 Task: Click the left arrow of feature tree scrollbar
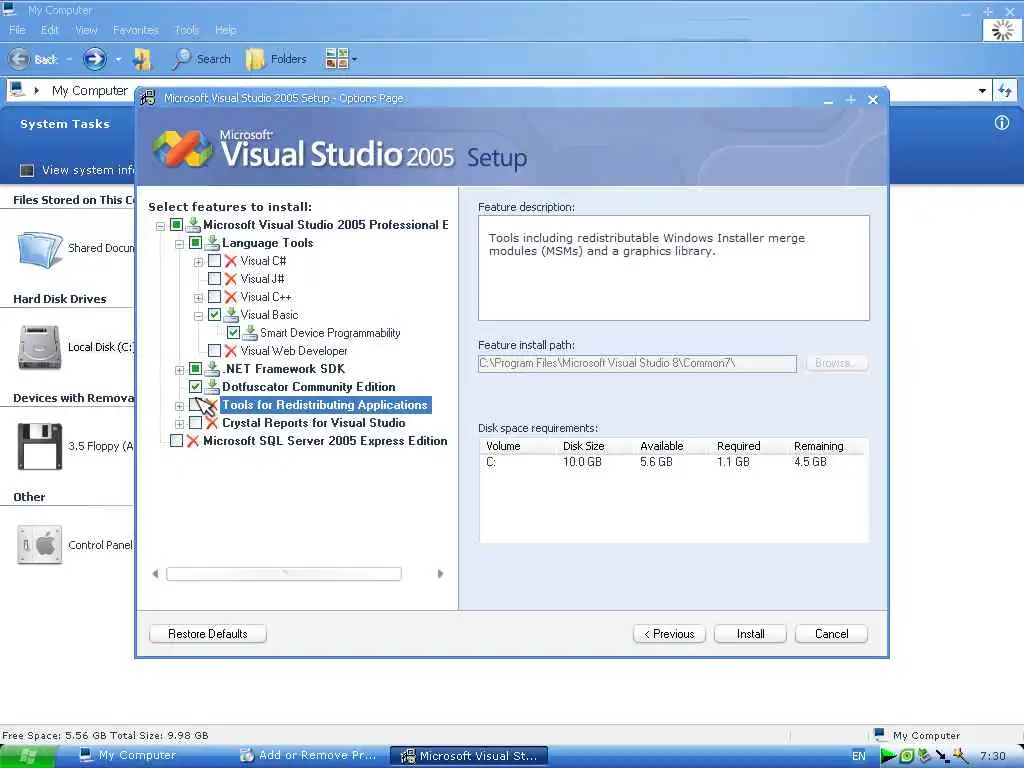(x=155, y=574)
